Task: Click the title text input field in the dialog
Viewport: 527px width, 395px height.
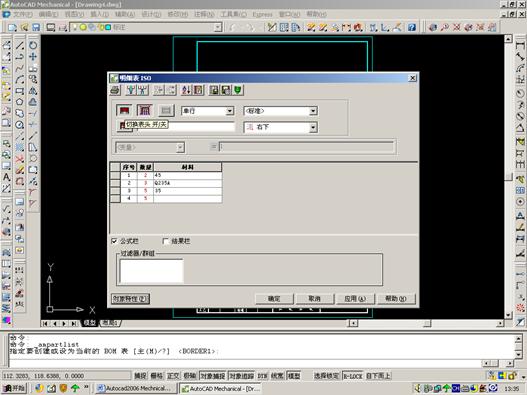Action: tap(185, 127)
